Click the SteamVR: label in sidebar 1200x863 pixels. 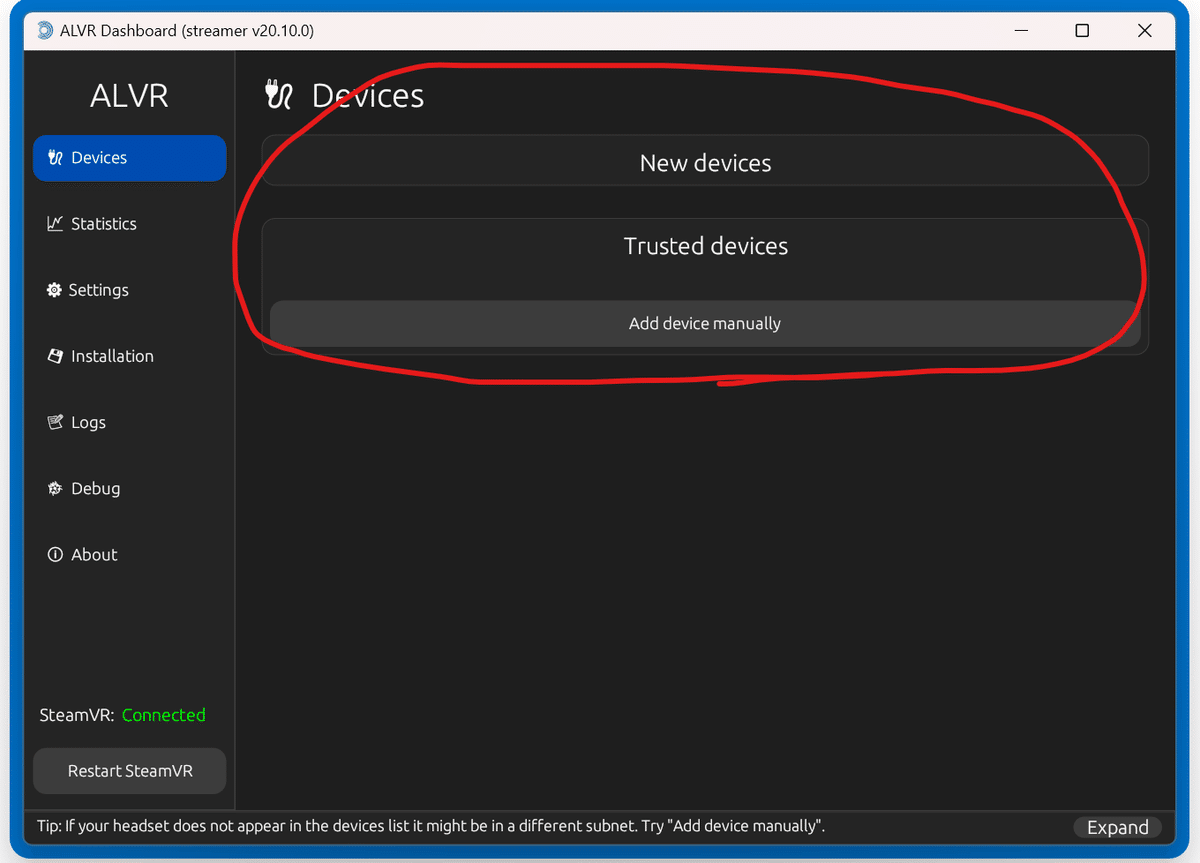coord(77,715)
